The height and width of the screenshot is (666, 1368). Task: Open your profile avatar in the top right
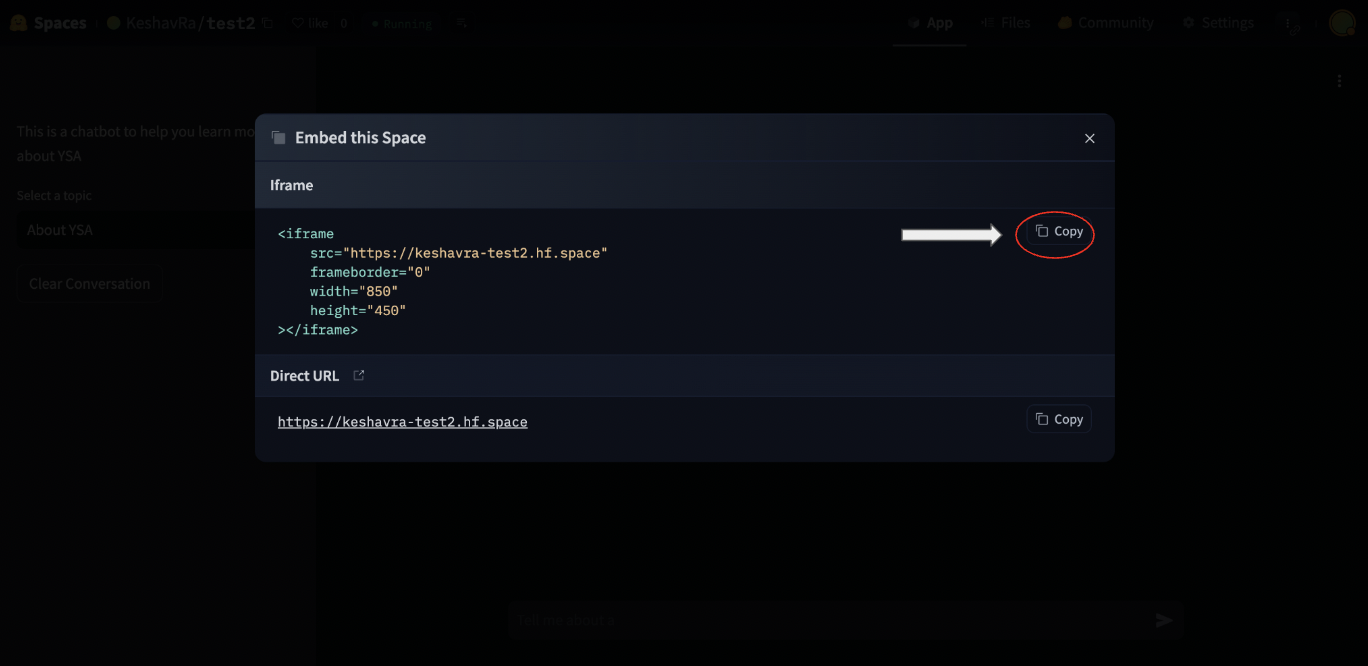coord(1343,22)
